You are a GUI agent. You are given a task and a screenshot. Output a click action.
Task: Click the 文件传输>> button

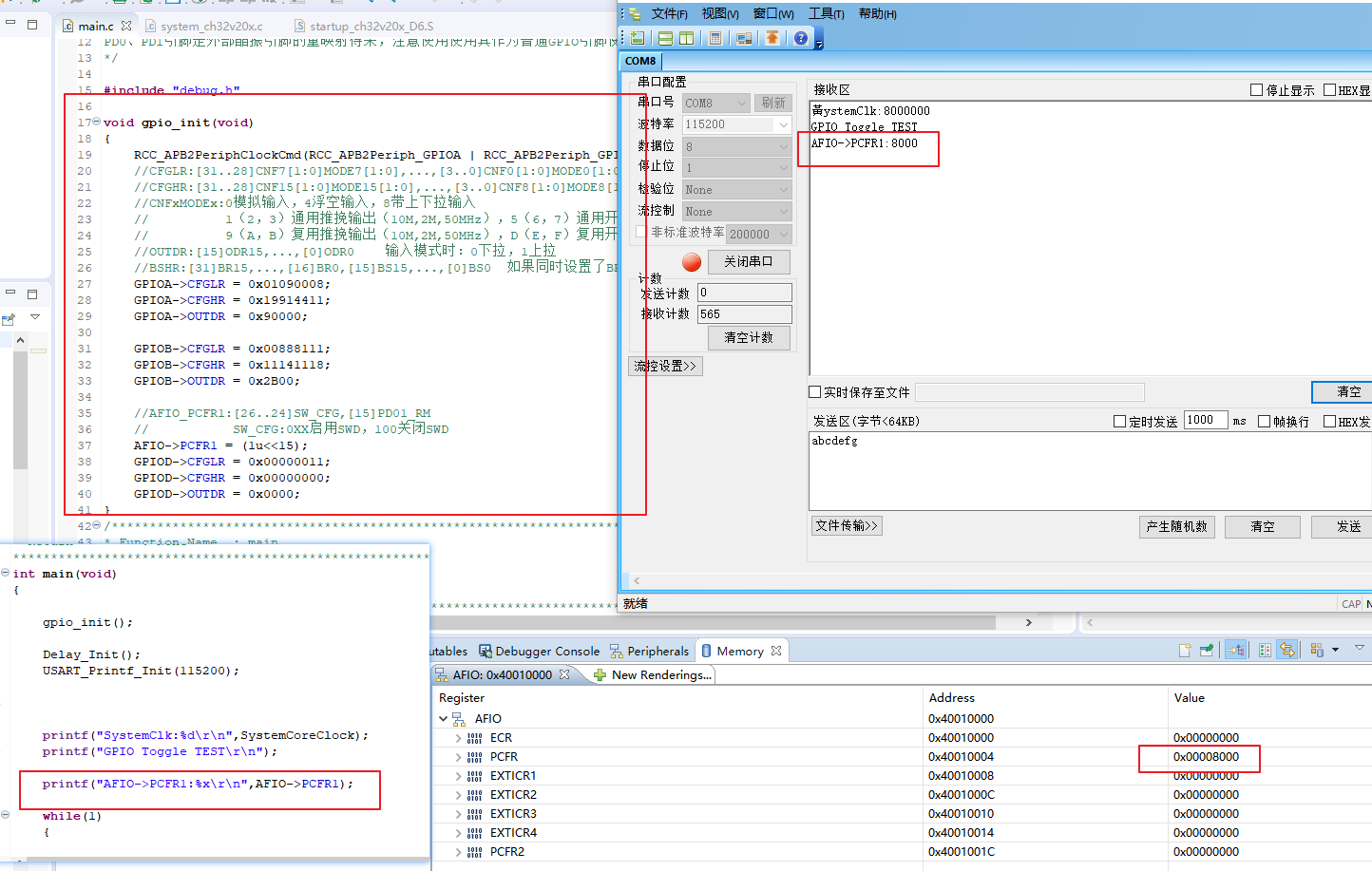pyautogui.click(x=847, y=525)
